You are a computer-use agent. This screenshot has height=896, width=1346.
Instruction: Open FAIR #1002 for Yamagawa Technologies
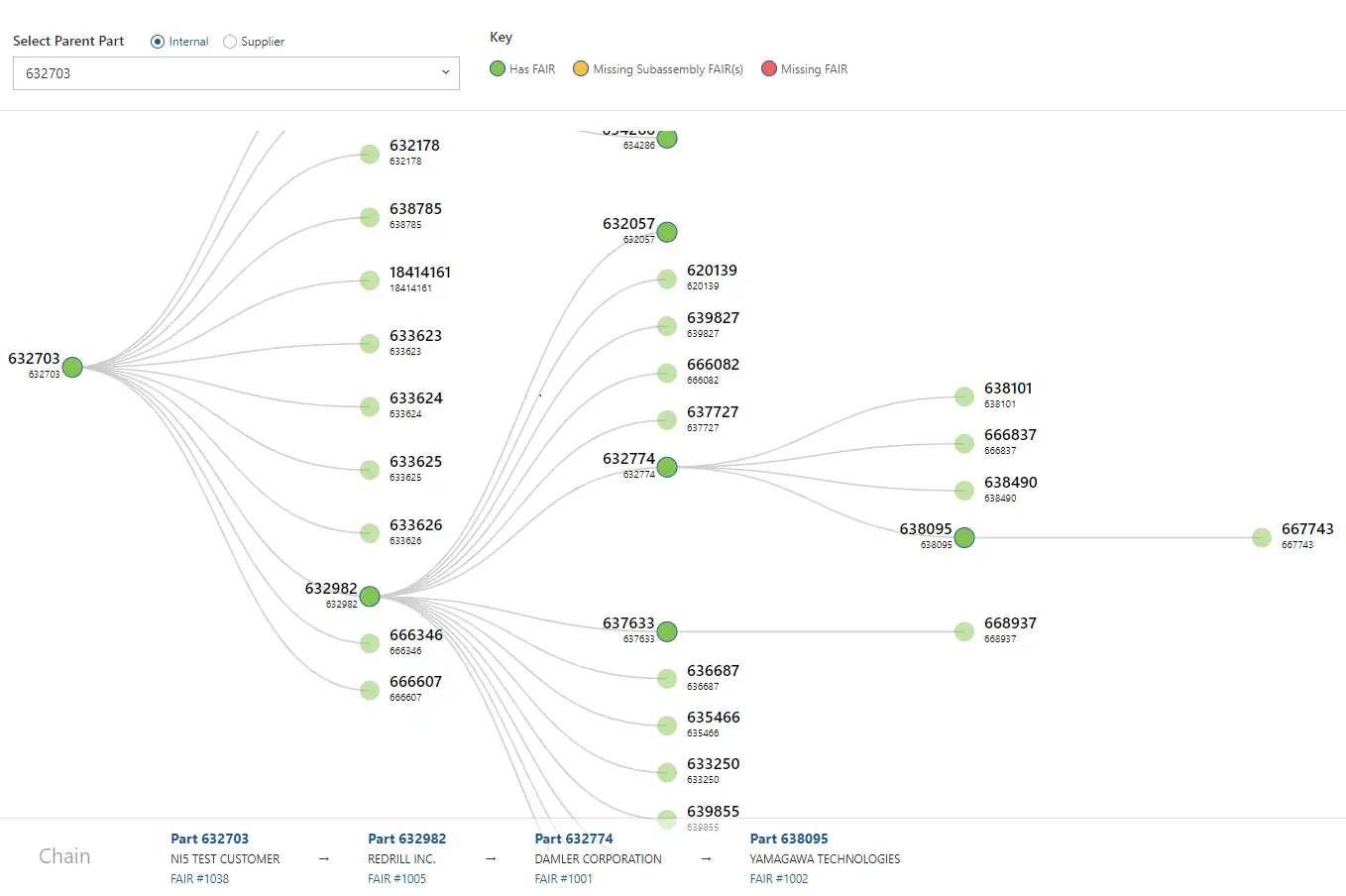[779, 878]
